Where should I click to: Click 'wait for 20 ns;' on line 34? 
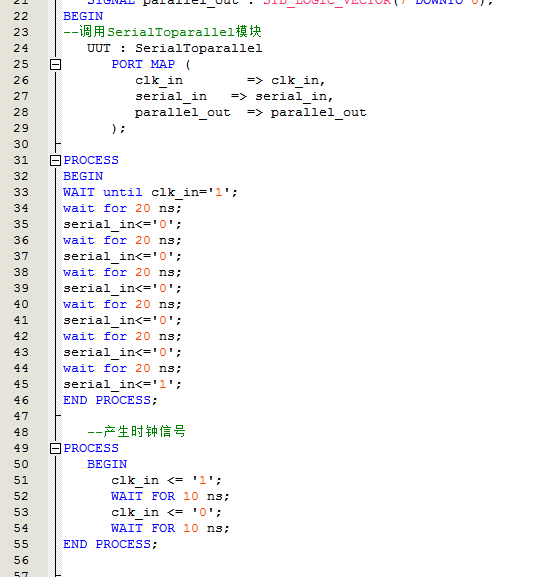(123, 208)
